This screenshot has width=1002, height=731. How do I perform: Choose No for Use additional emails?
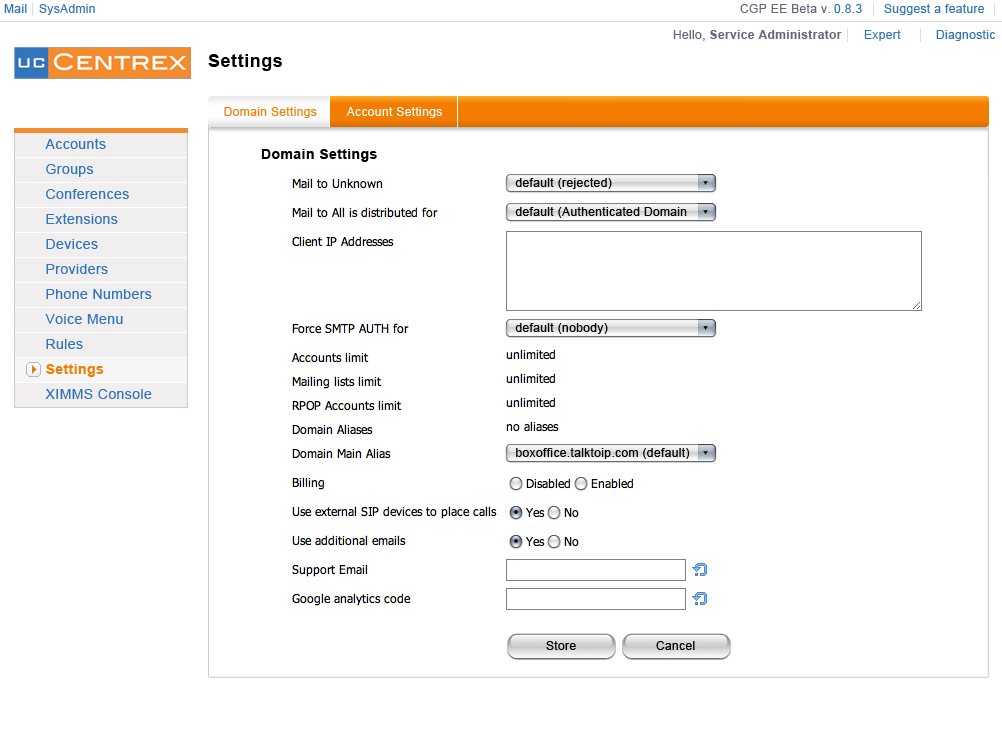[x=554, y=542]
